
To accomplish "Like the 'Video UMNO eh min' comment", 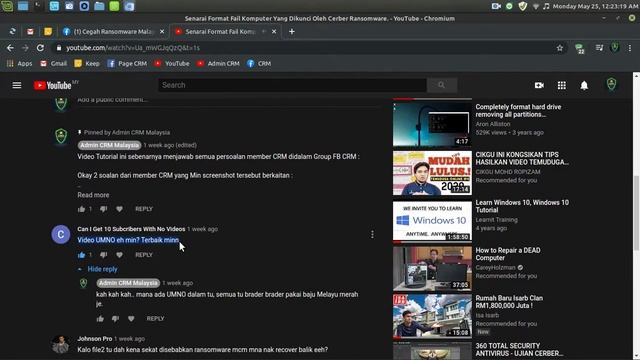I will coord(81,255).
